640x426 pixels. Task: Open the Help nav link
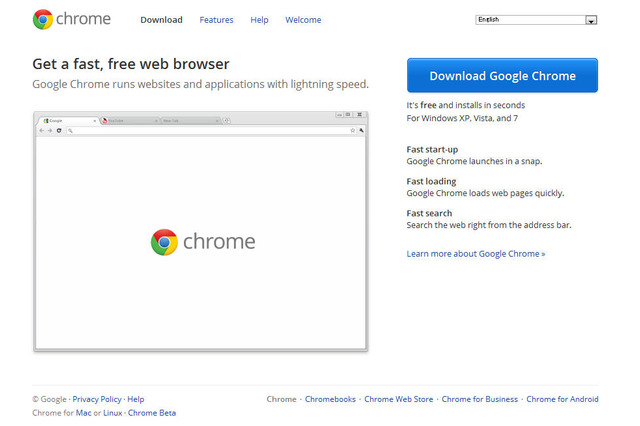[x=259, y=20]
